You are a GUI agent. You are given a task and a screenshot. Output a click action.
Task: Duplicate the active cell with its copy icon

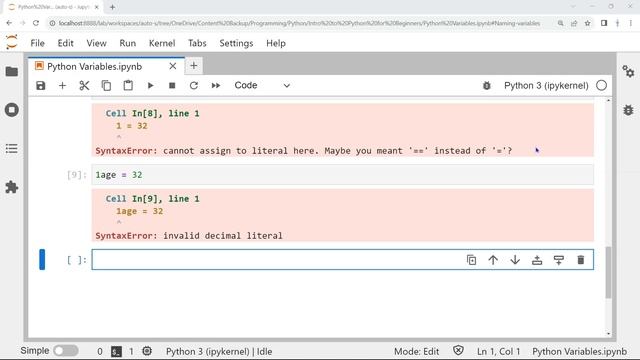click(x=471, y=260)
